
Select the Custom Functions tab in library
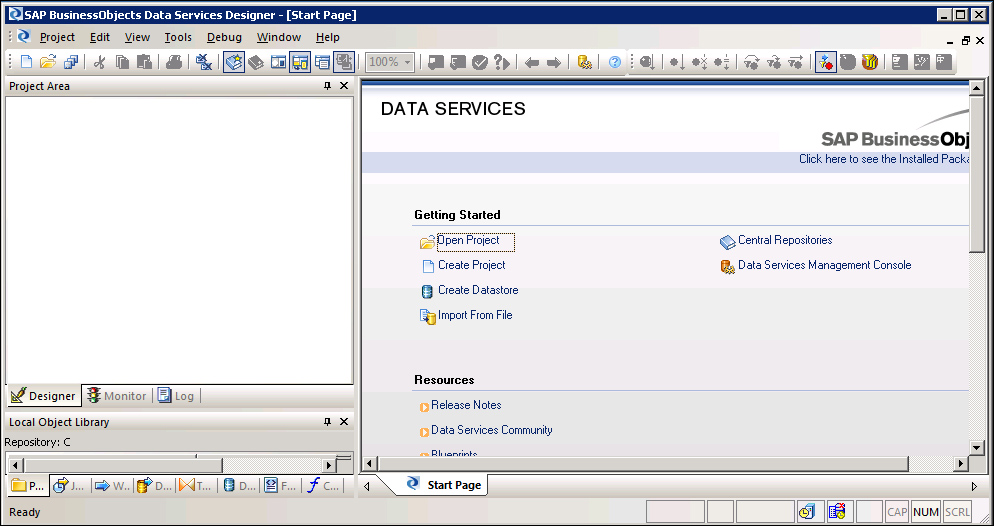pyautogui.click(x=323, y=486)
